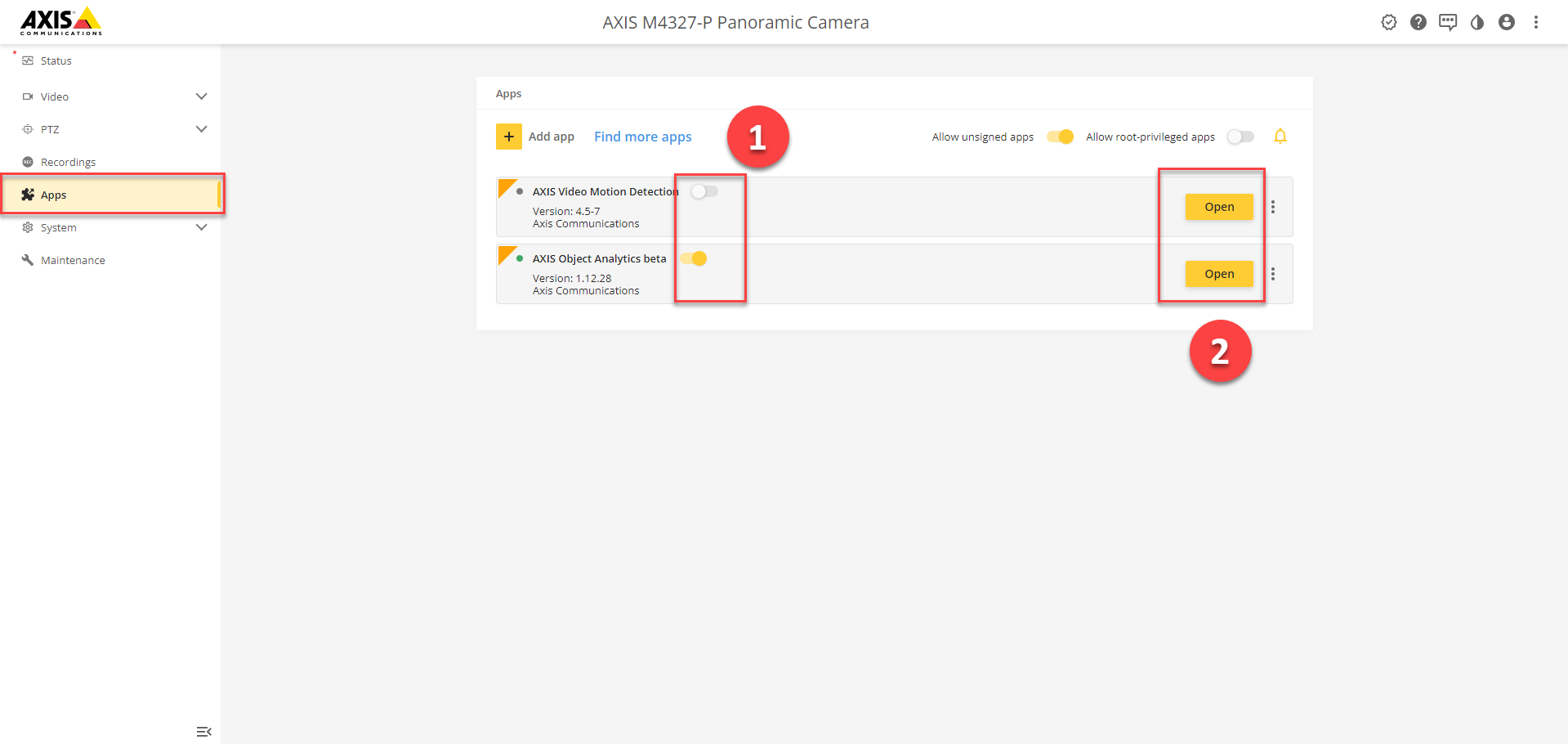Click the AXIS Object Analytics beta title
The width and height of the screenshot is (1568, 744).
(600, 258)
